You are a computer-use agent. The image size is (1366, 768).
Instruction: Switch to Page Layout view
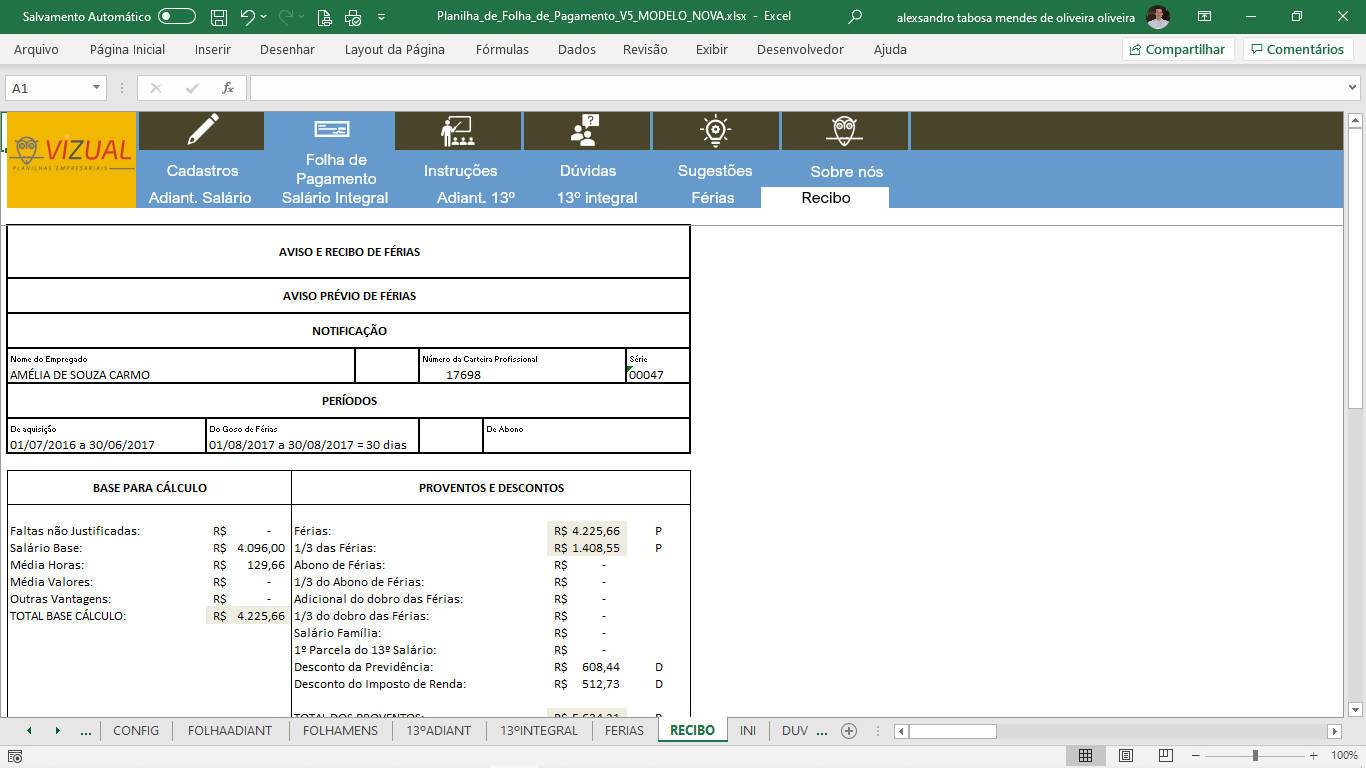coord(1125,756)
